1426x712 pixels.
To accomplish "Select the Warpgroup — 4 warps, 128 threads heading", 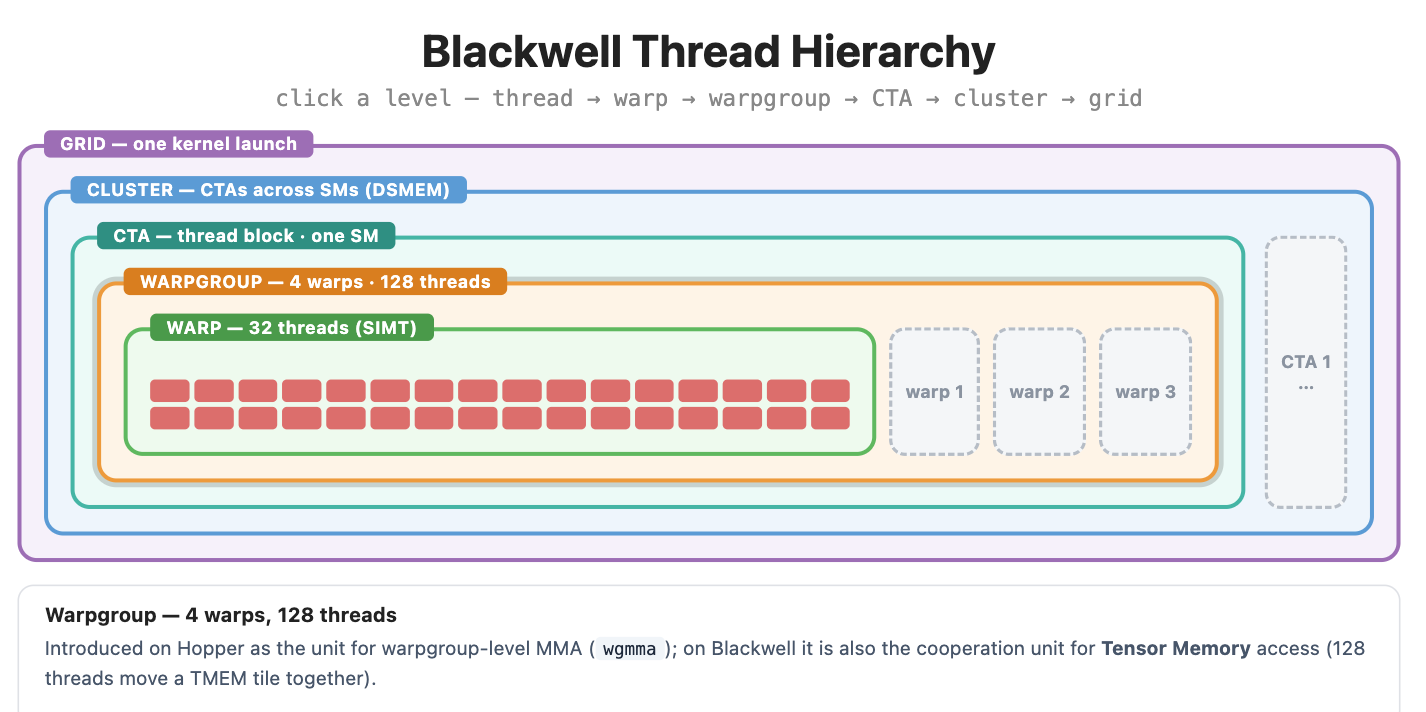I will [221, 615].
